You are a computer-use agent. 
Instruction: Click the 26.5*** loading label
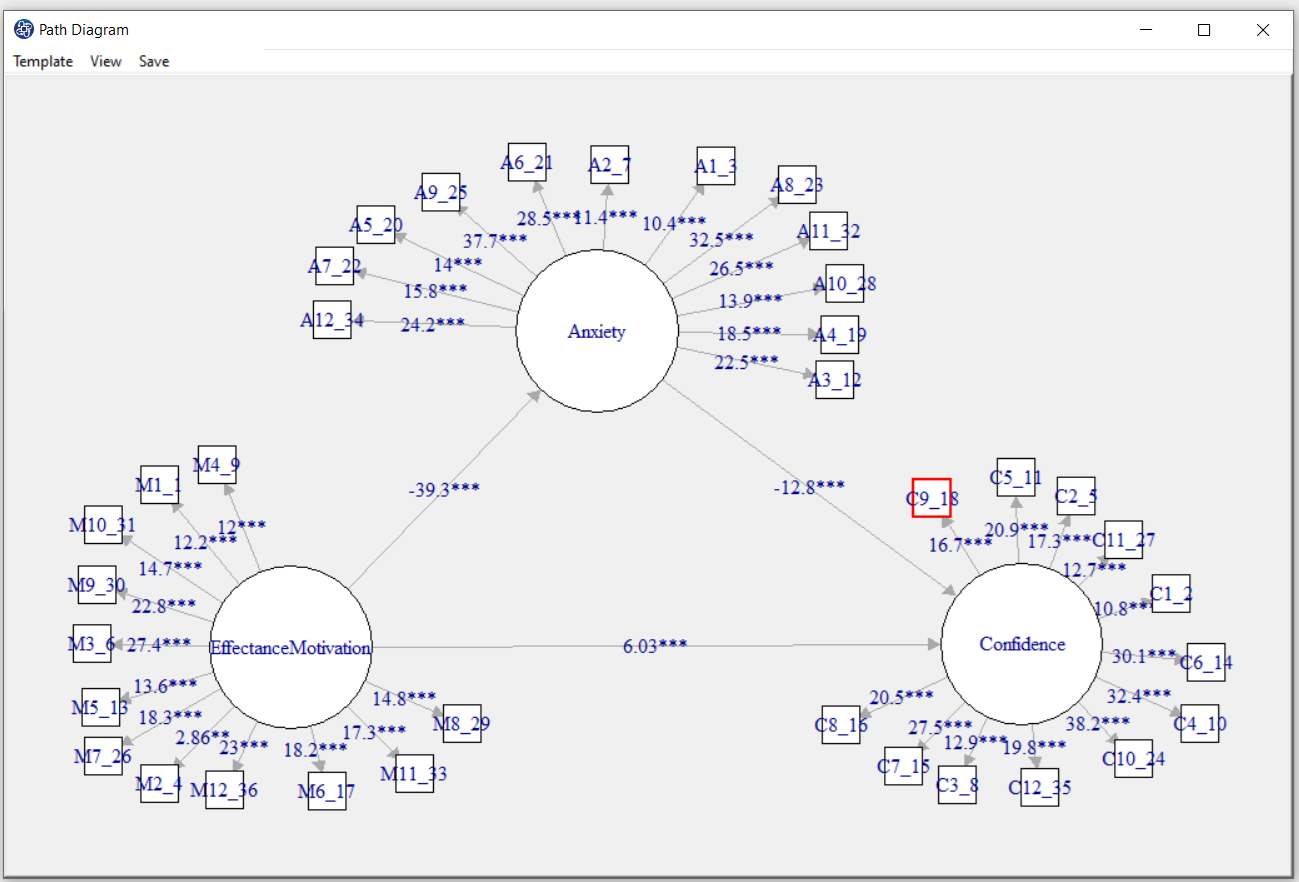[x=740, y=267]
